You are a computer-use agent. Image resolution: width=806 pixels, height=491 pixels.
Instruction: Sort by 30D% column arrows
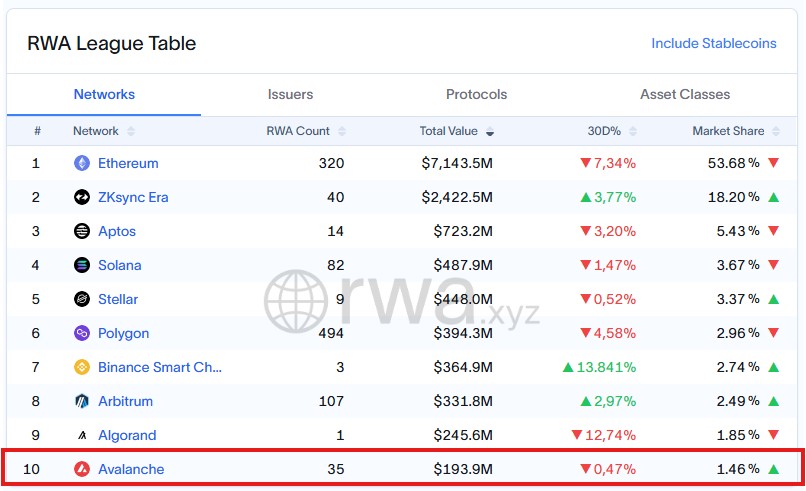(633, 131)
